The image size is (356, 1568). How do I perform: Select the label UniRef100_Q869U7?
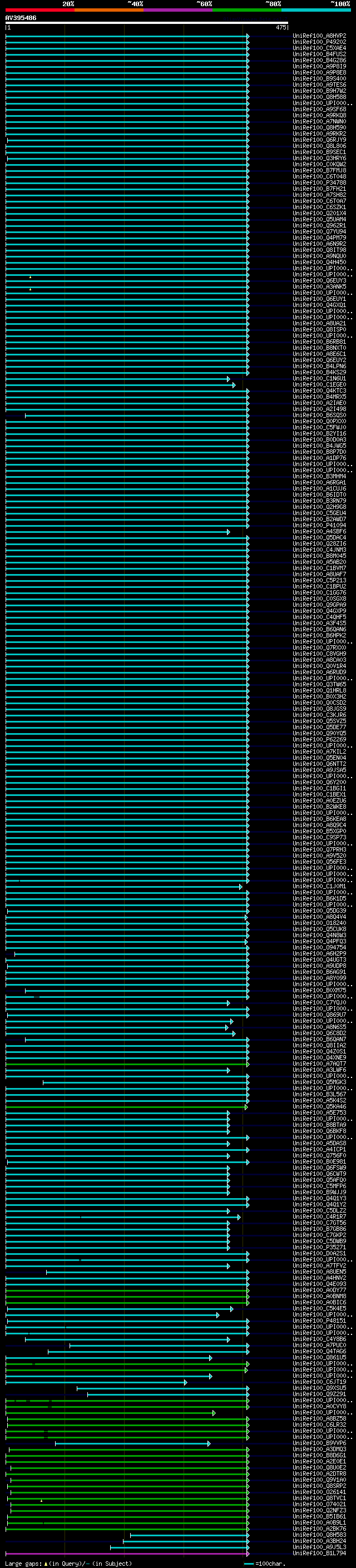319,1015
